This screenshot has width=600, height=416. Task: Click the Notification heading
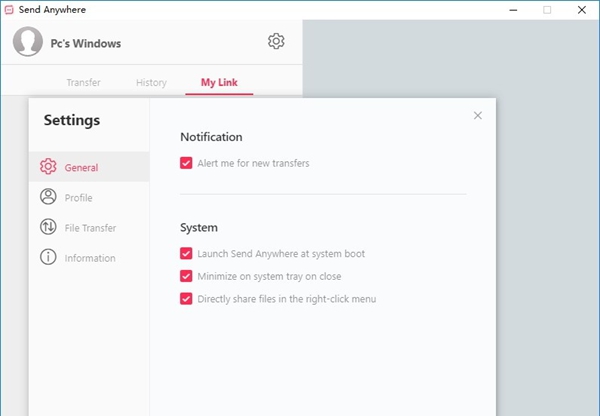(x=211, y=137)
